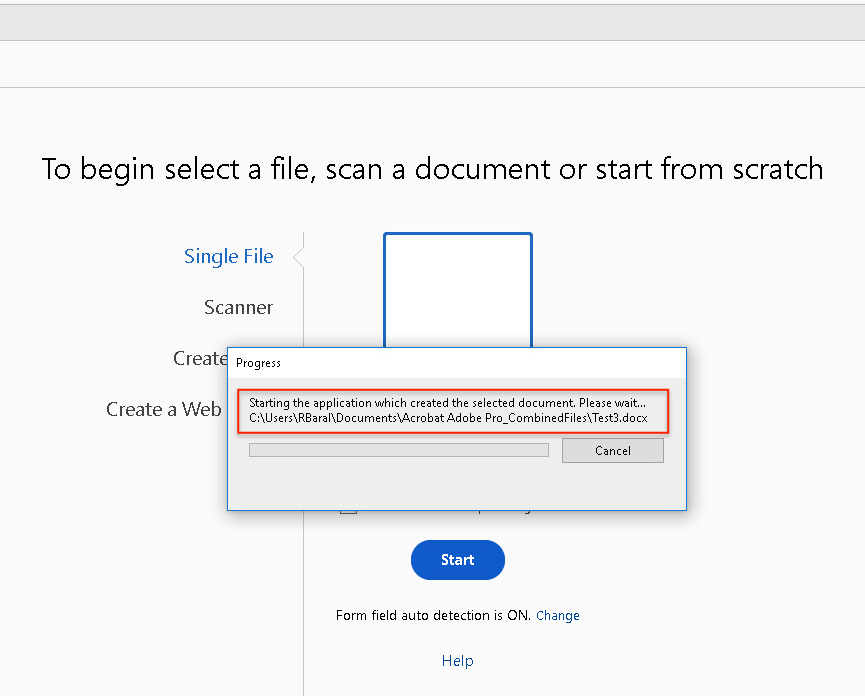Click the blank toolbar strip above the heading
865x696 pixels.
click(432, 64)
